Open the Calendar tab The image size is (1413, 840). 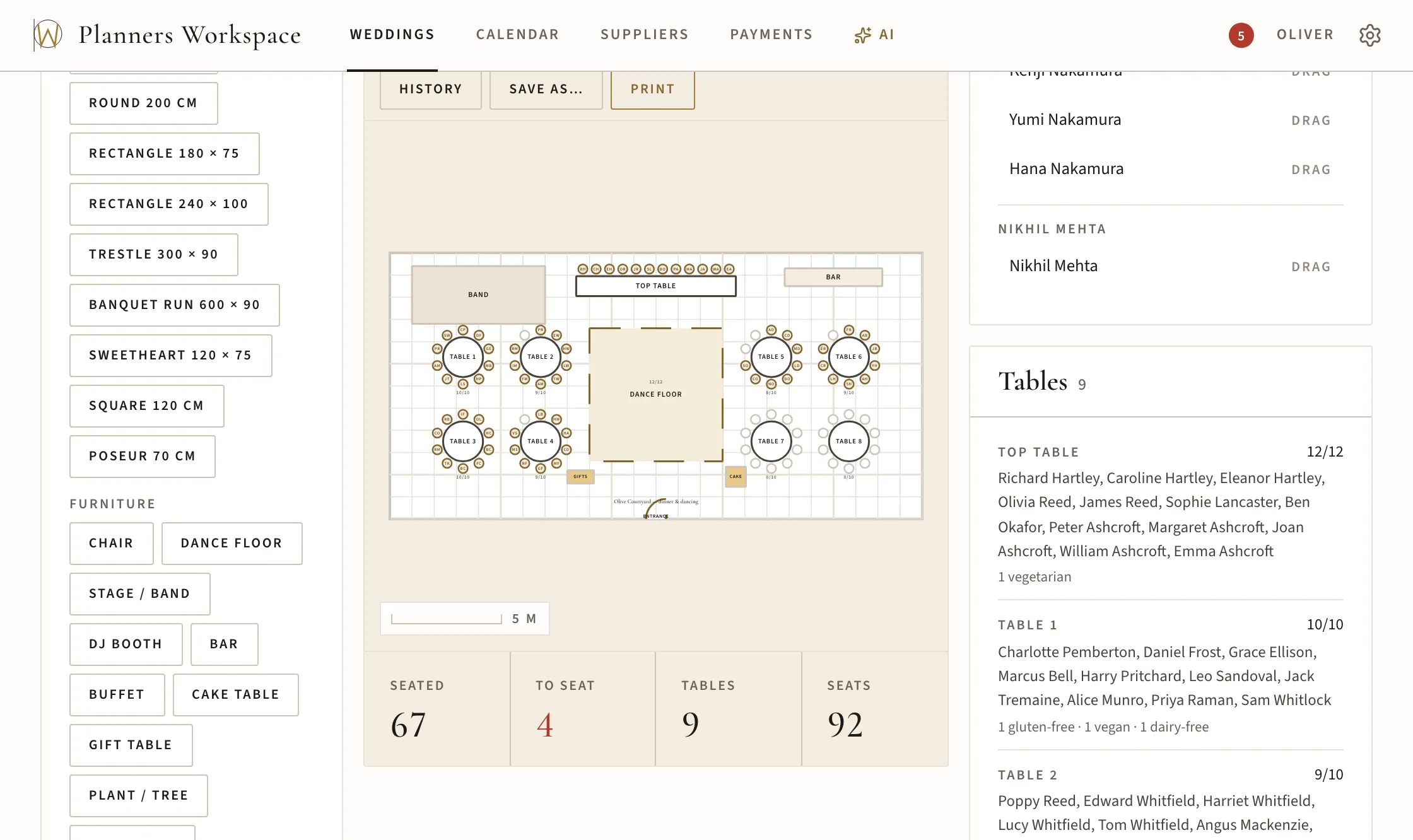pos(518,35)
